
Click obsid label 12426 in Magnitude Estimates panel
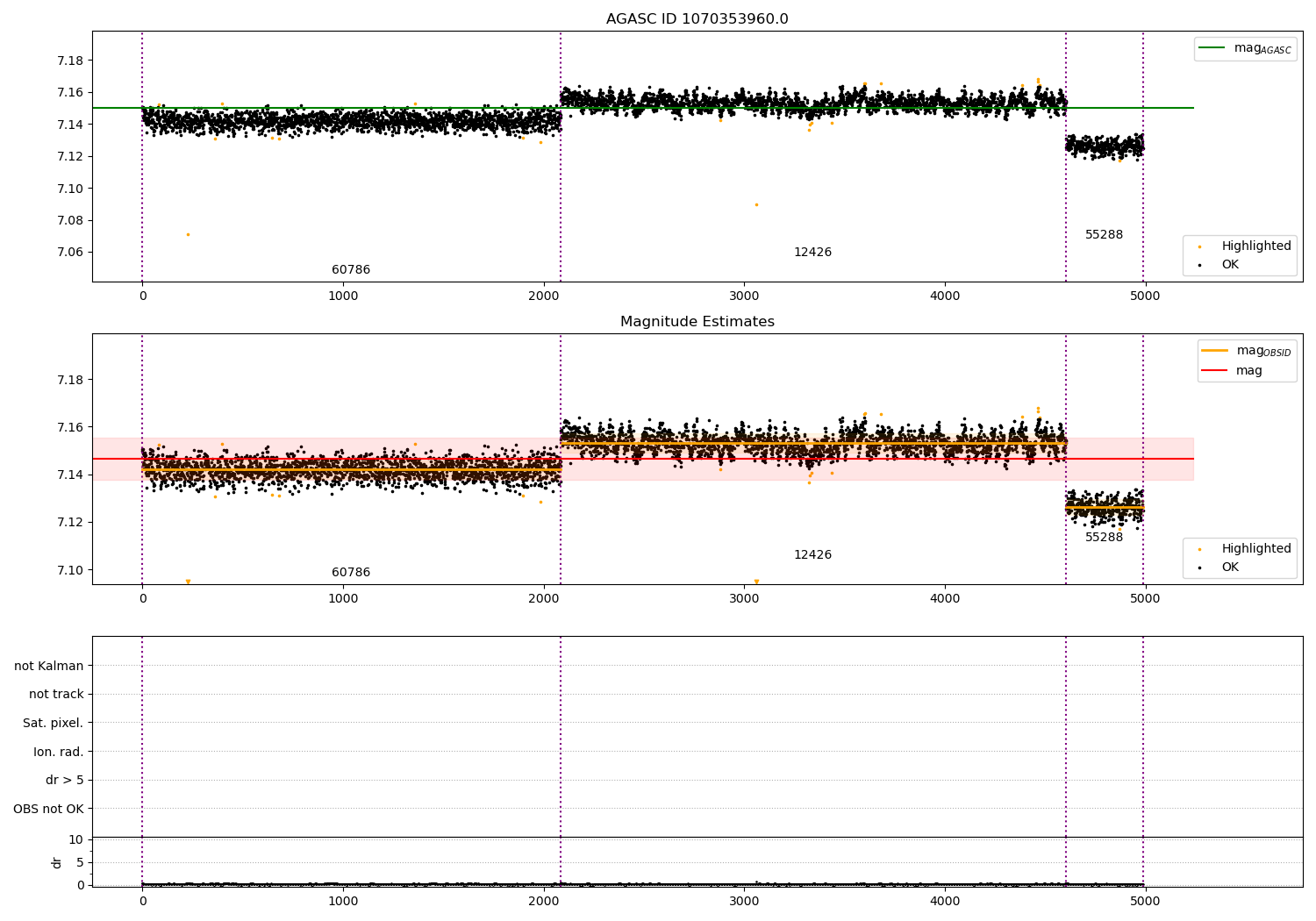click(812, 555)
